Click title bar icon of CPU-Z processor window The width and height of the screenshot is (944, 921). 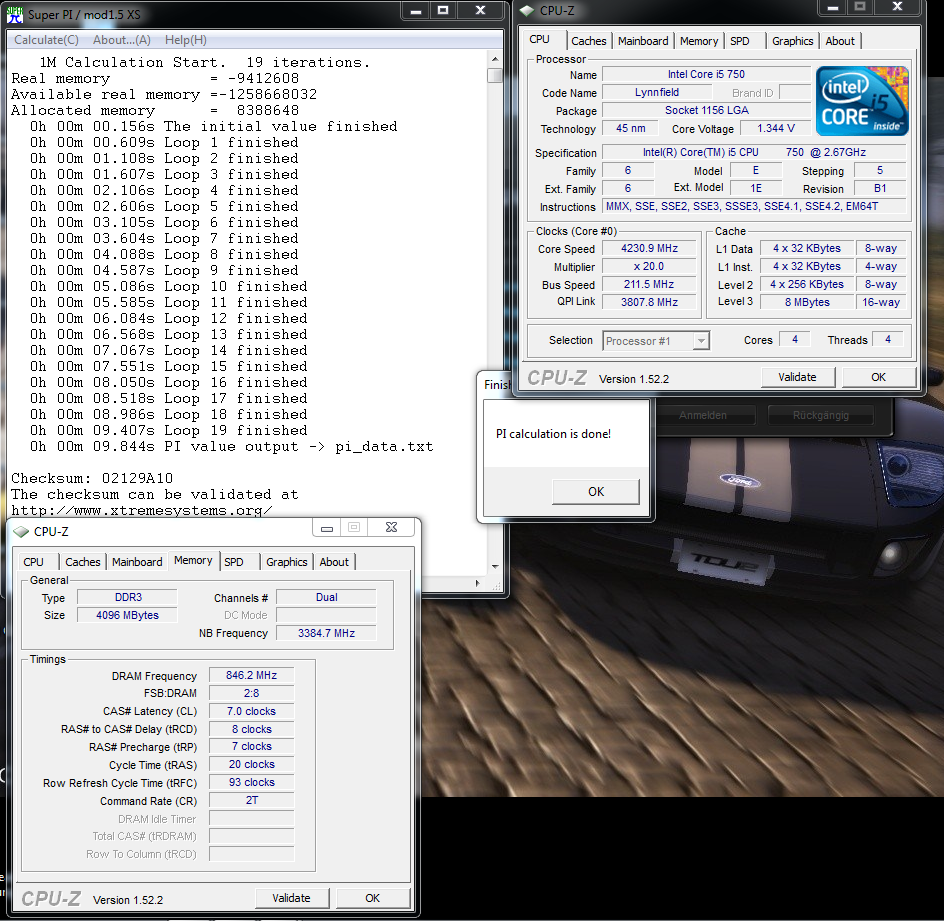(x=529, y=11)
